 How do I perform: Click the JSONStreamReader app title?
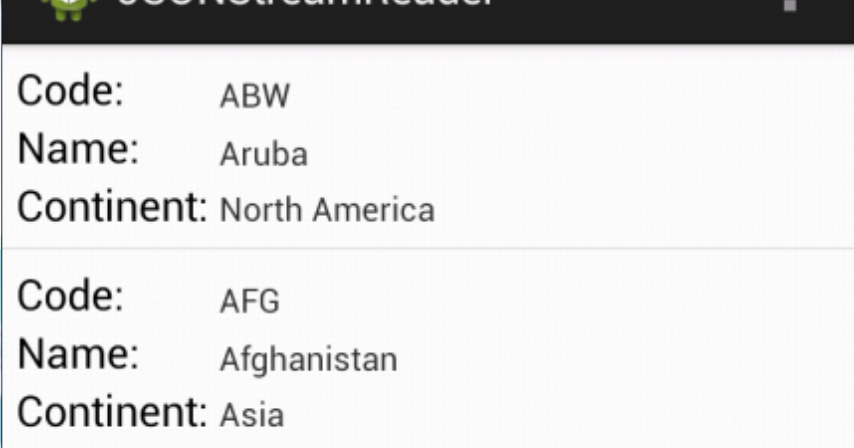click(305, 3)
